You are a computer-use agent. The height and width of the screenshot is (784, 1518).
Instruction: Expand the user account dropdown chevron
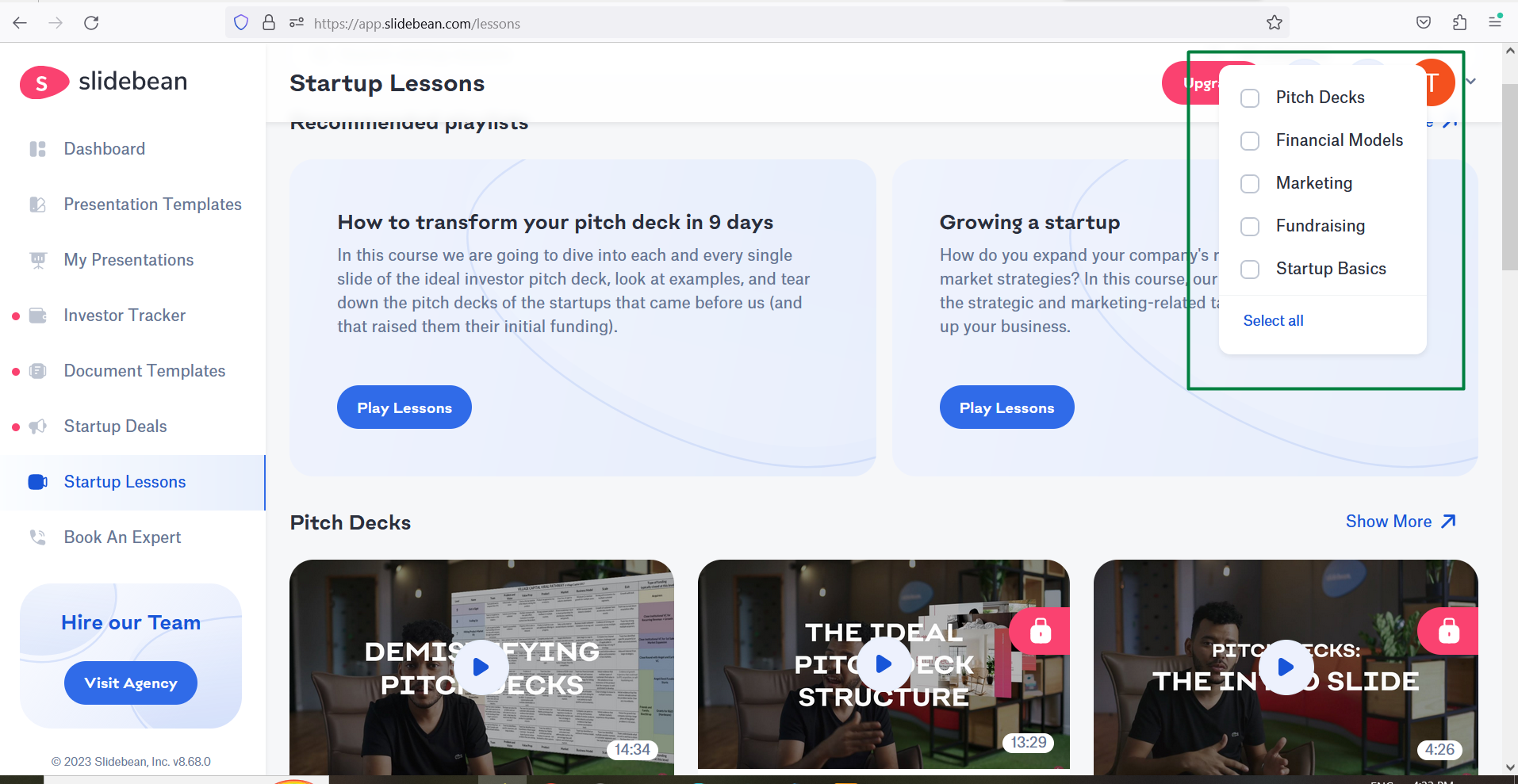[x=1471, y=82]
